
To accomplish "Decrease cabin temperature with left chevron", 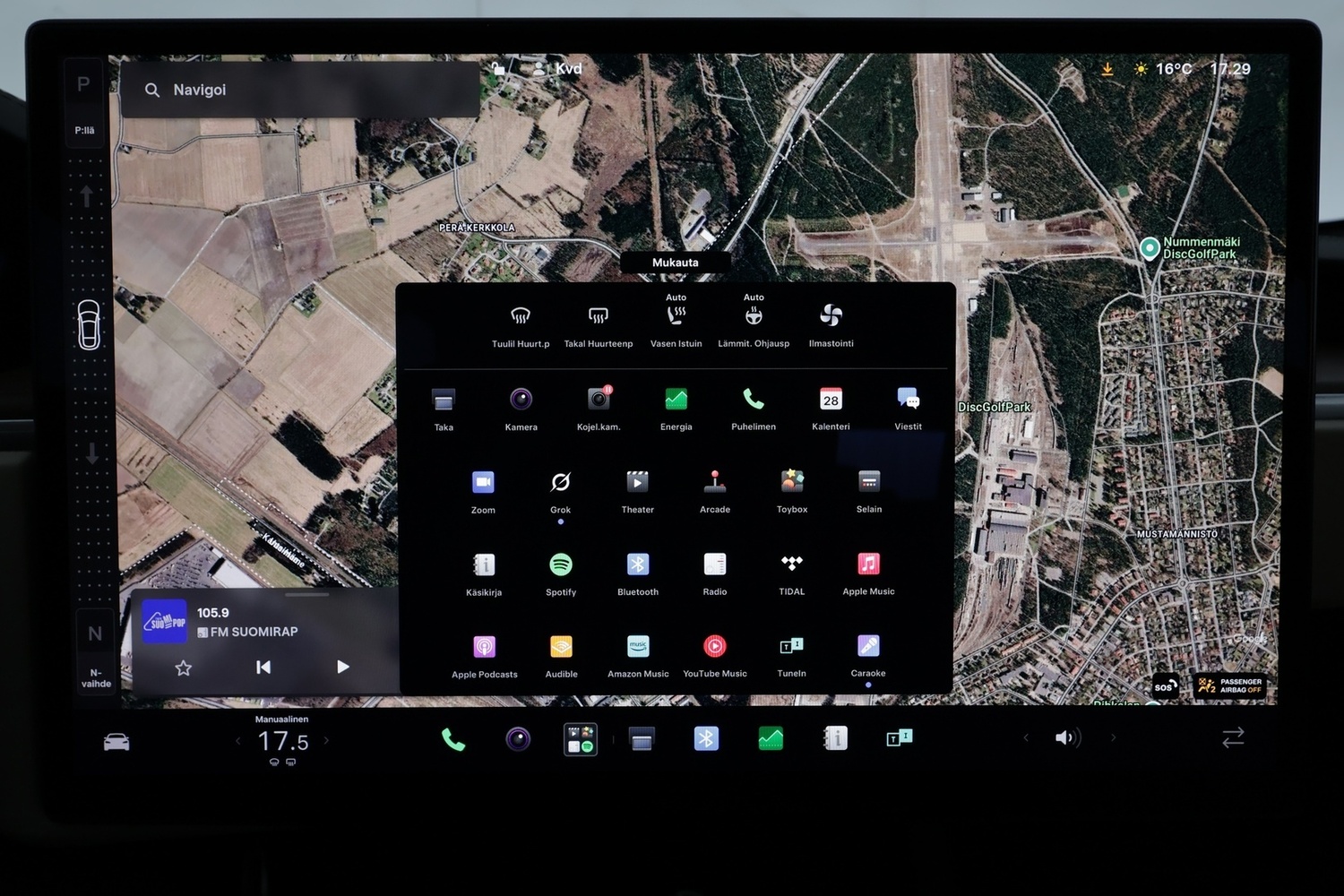I will point(238,741).
